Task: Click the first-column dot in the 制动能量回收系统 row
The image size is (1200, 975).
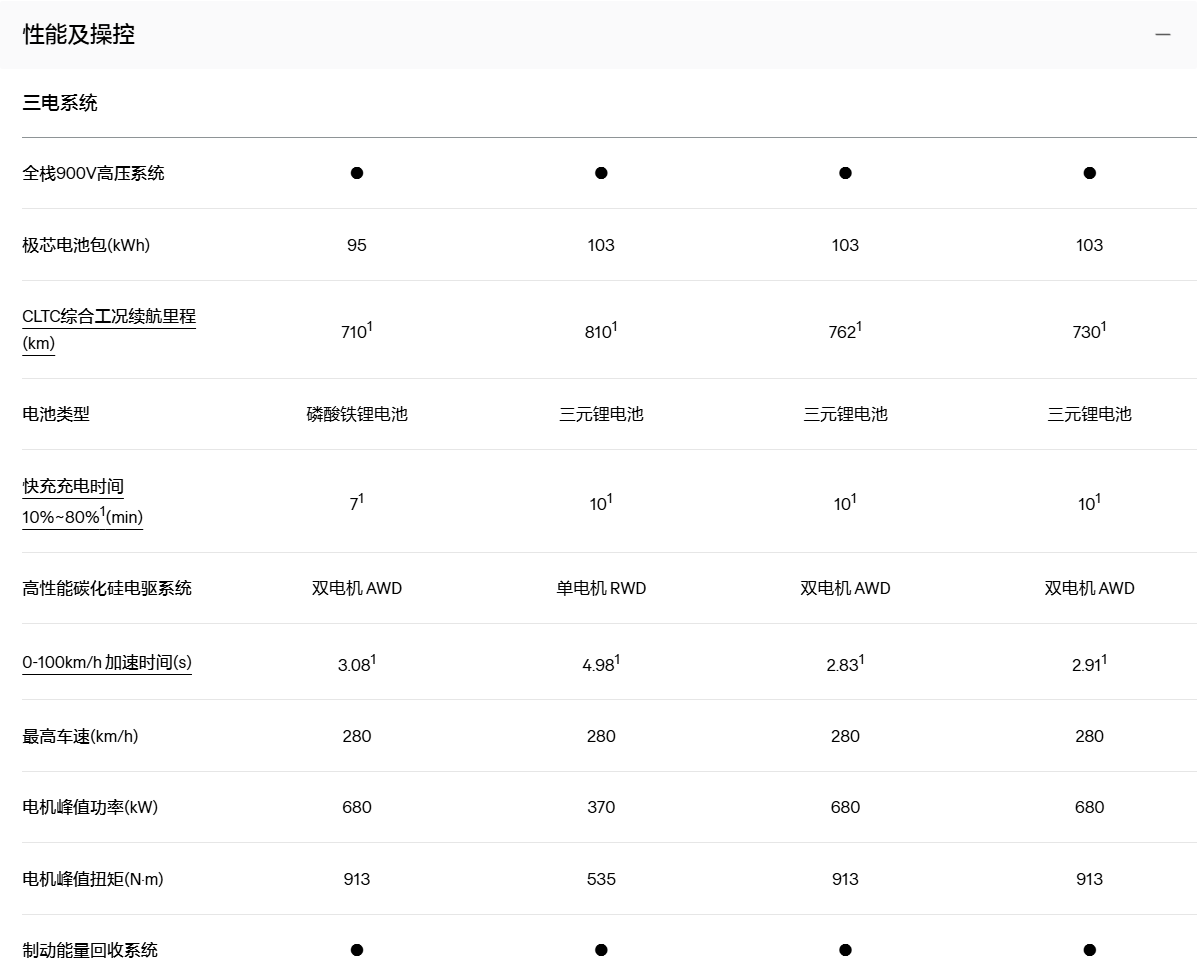Action: (357, 950)
